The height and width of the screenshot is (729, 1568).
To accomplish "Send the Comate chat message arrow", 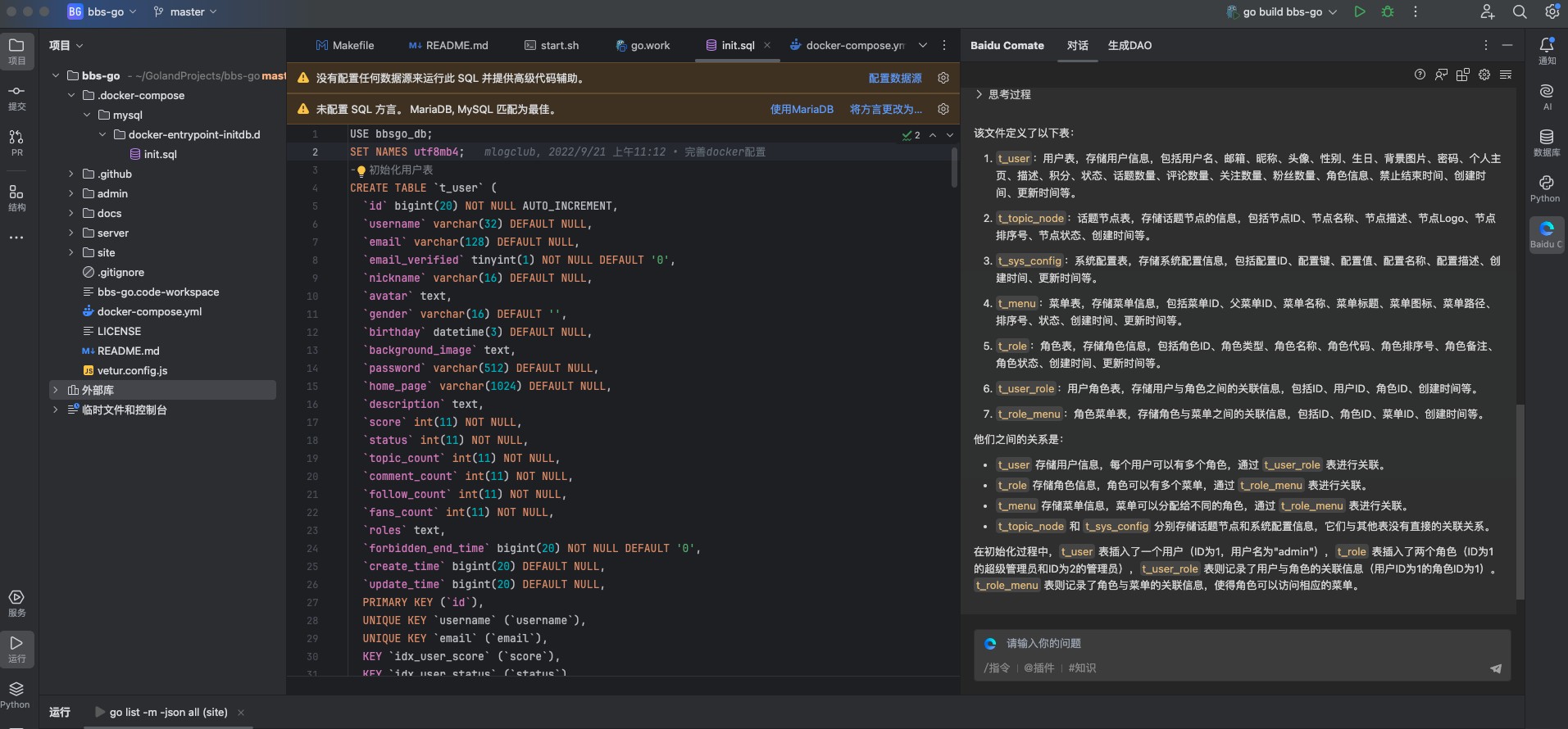I will (1496, 668).
